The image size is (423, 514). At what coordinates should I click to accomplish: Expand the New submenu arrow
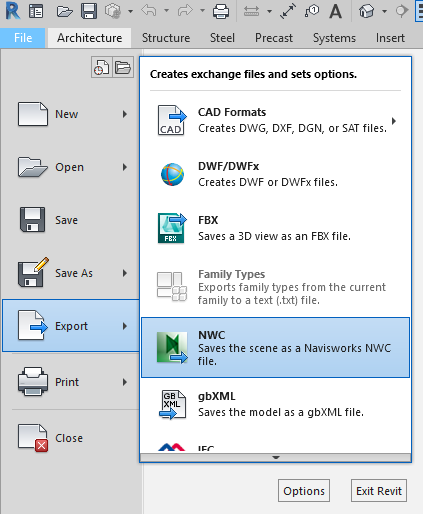tap(125, 114)
